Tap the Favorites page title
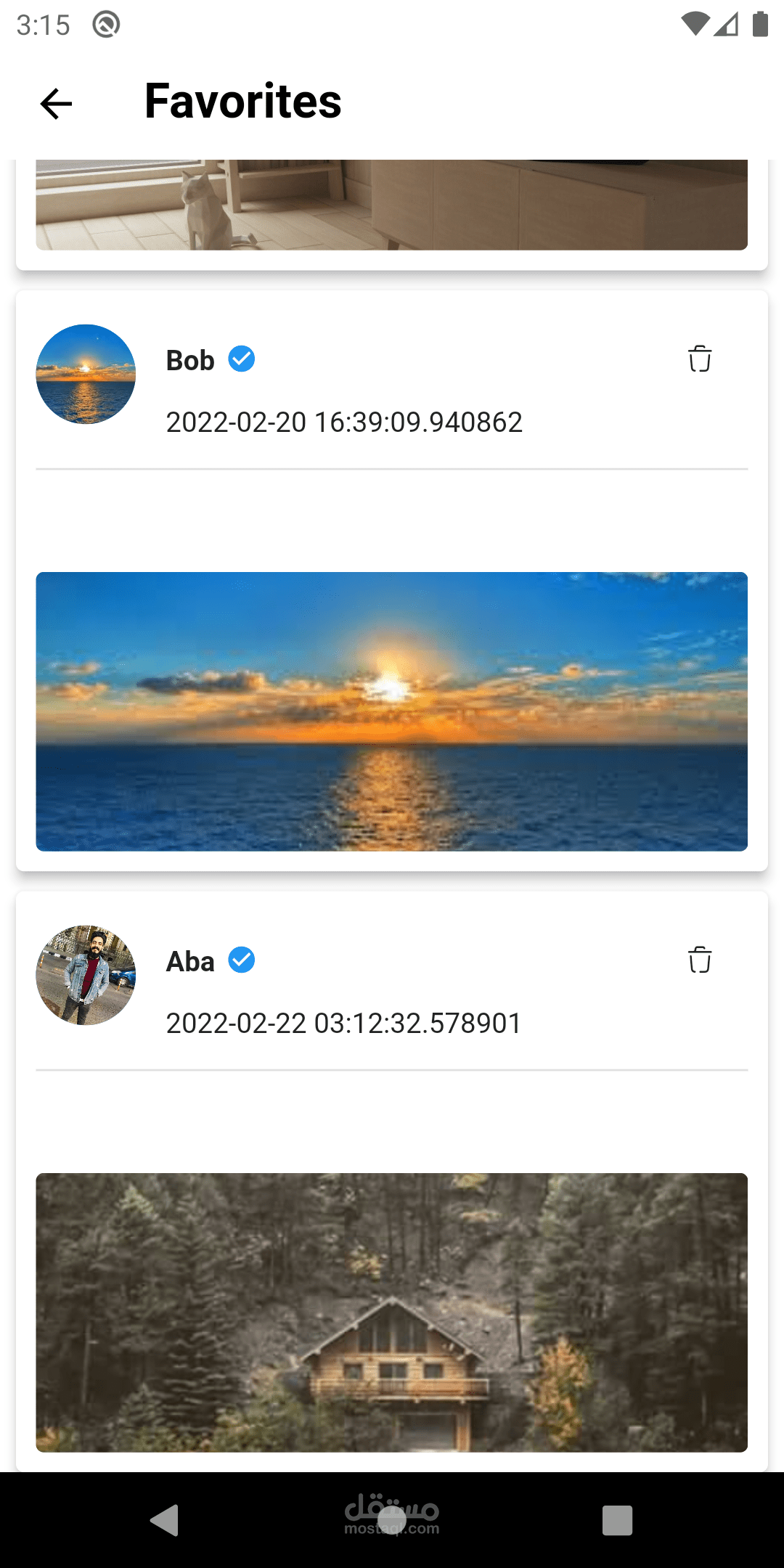The width and height of the screenshot is (784, 1568). click(243, 101)
